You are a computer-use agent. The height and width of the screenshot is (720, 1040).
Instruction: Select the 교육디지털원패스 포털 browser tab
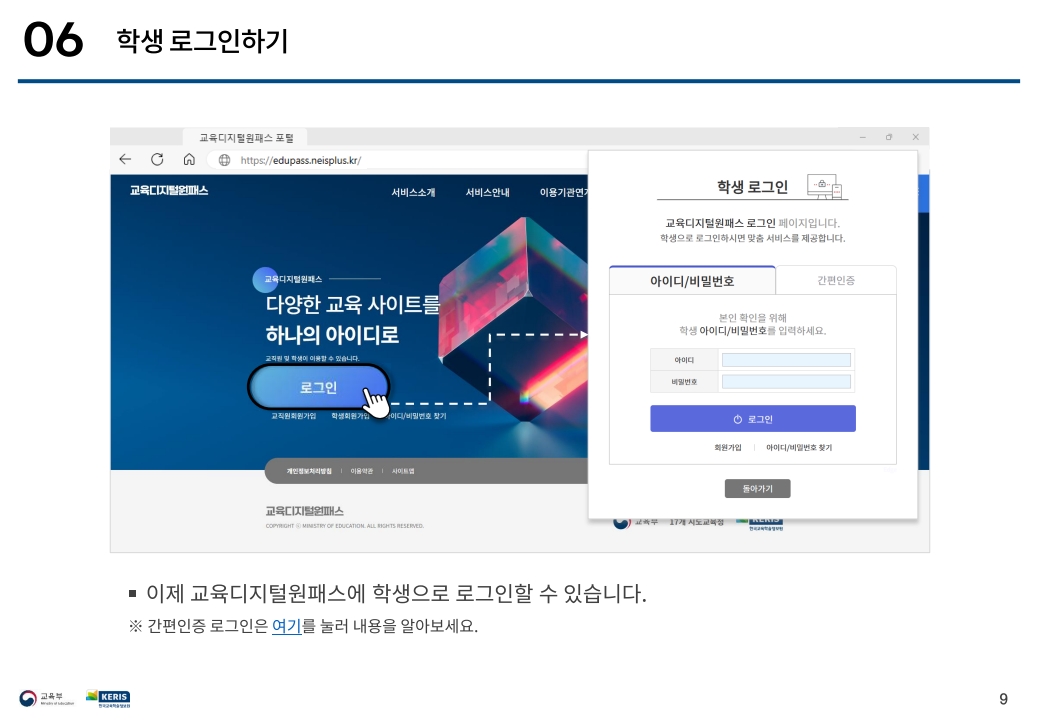pyautogui.click(x=246, y=137)
